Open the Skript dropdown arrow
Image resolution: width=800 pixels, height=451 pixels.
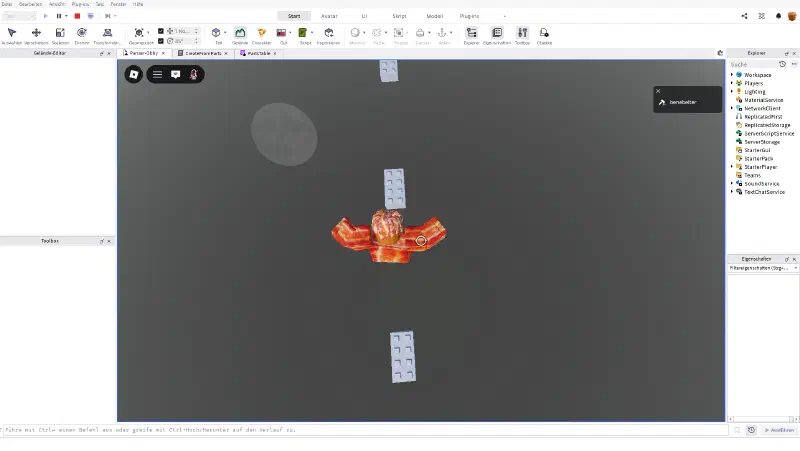(312, 33)
